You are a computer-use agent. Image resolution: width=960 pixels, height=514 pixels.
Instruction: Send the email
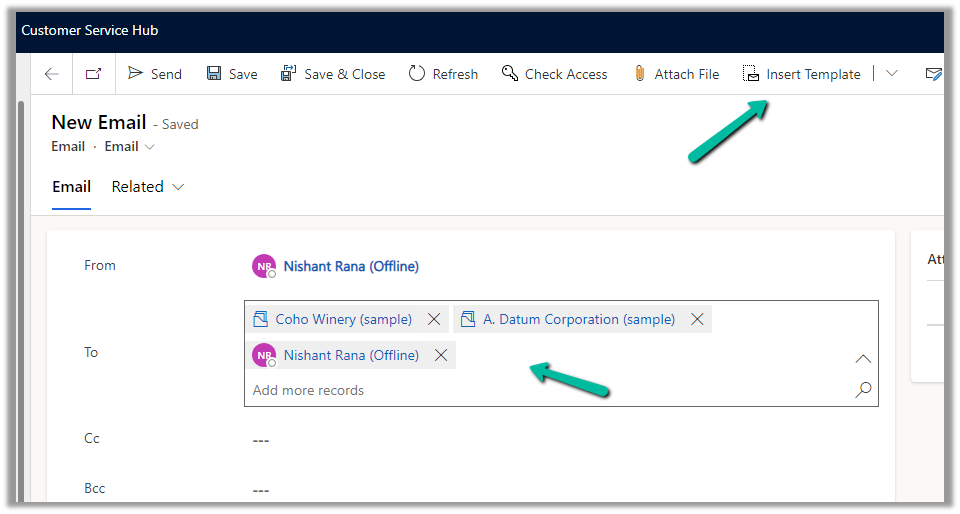pos(154,74)
